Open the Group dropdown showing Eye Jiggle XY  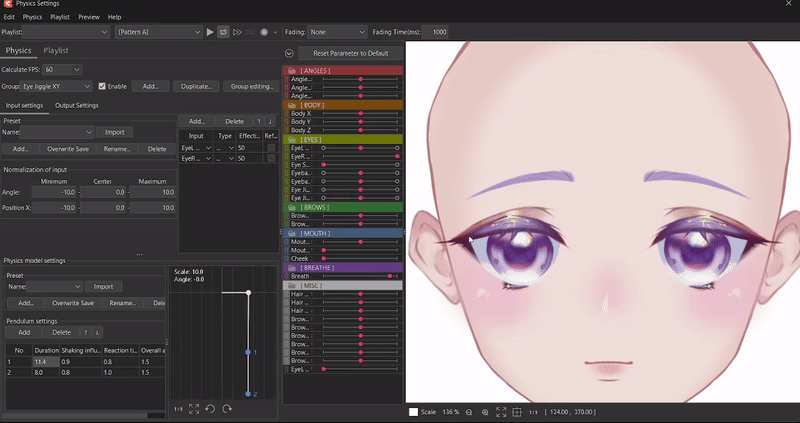click(57, 87)
